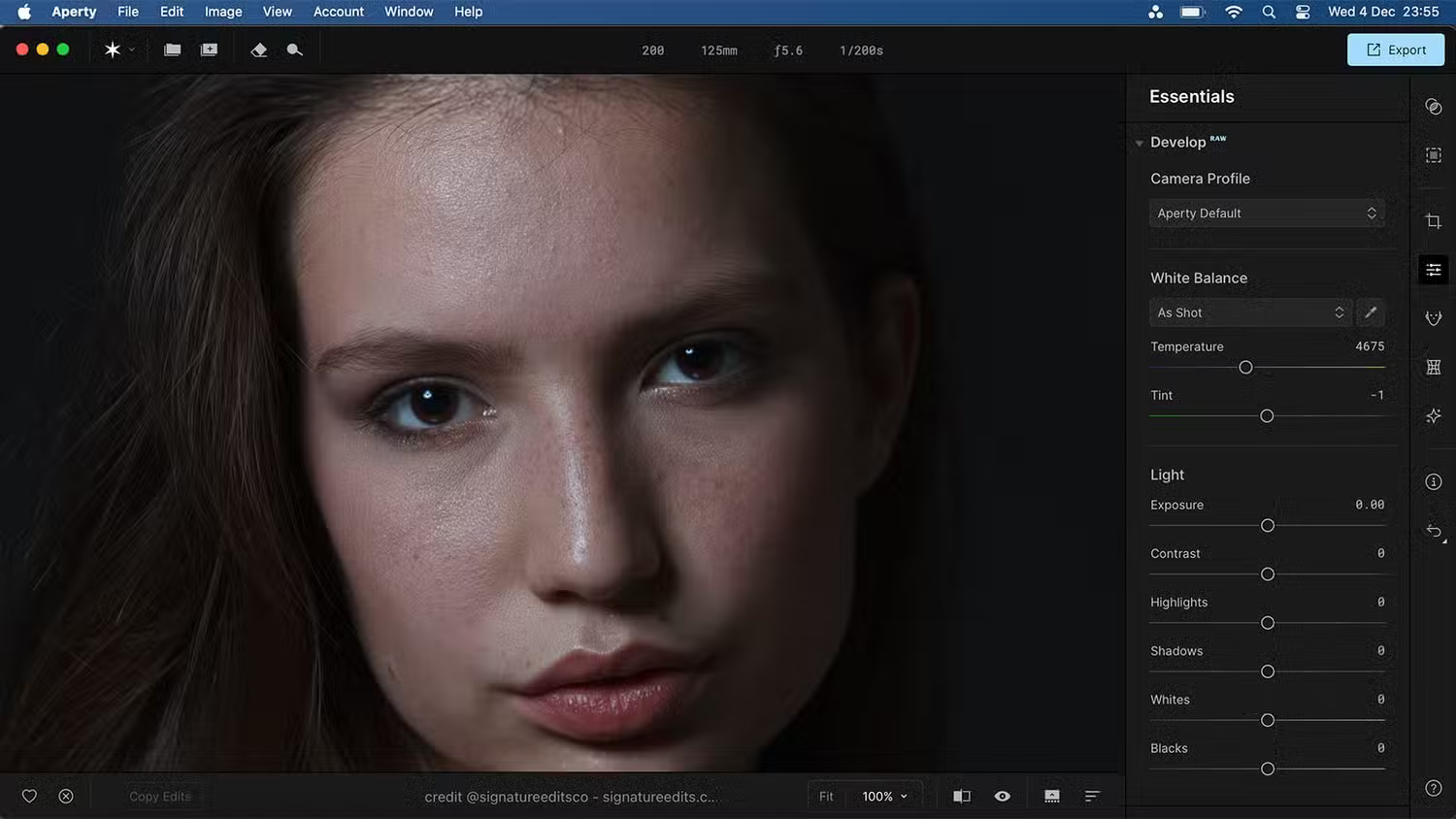Click the white balance eyedropper picker

(1370, 312)
